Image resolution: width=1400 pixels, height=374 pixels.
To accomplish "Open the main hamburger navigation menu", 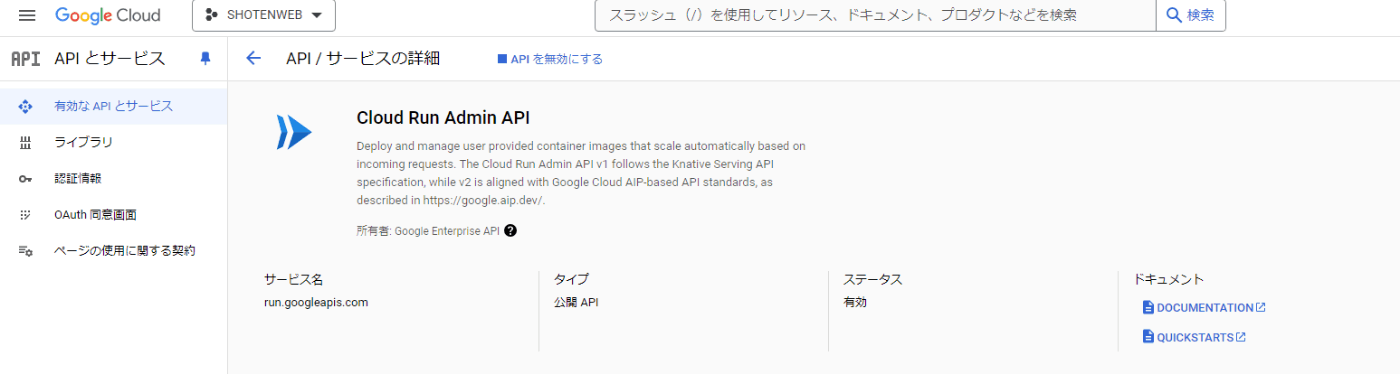I will click(27, 16).
